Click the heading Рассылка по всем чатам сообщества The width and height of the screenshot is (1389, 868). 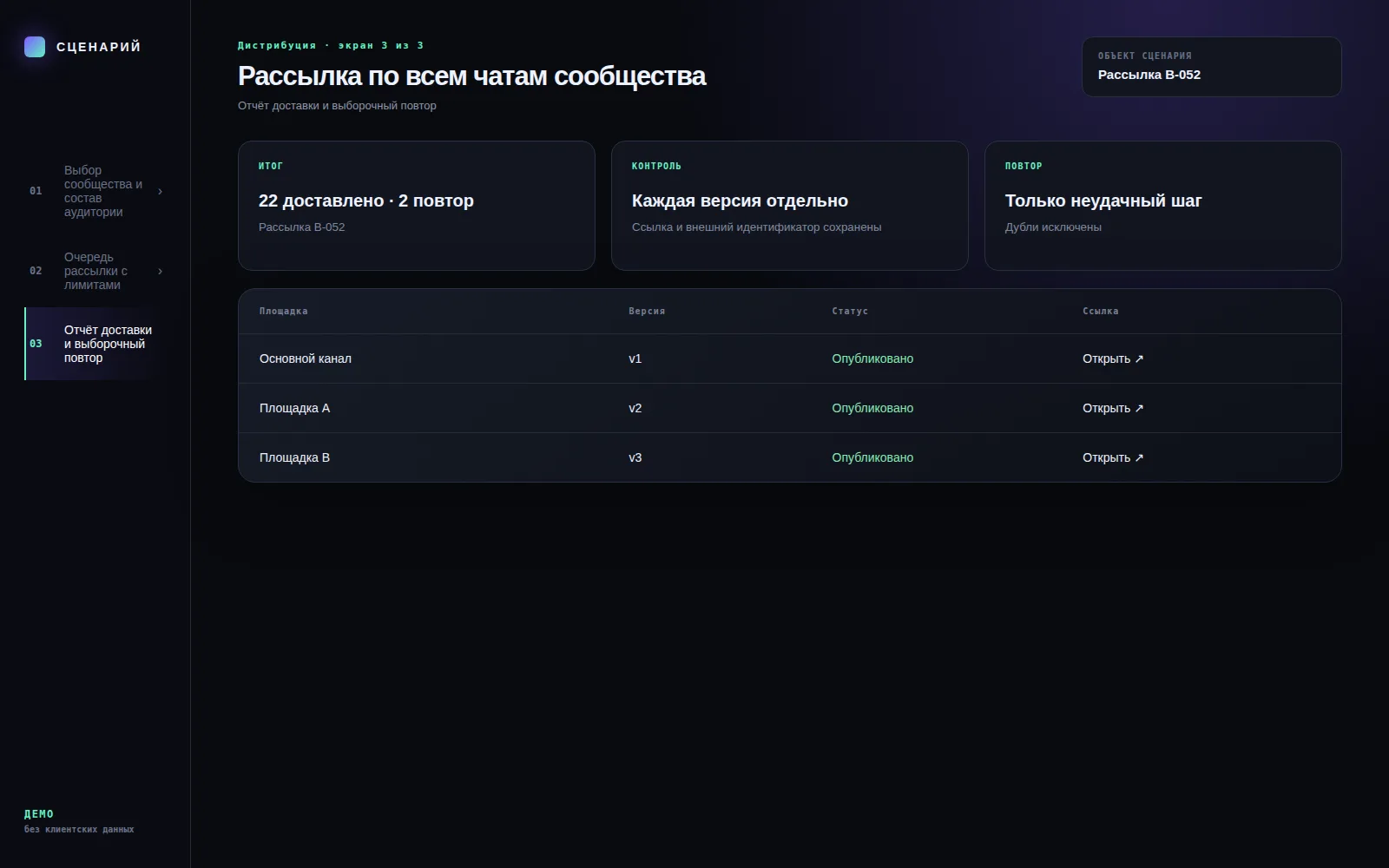pos(472,76)
